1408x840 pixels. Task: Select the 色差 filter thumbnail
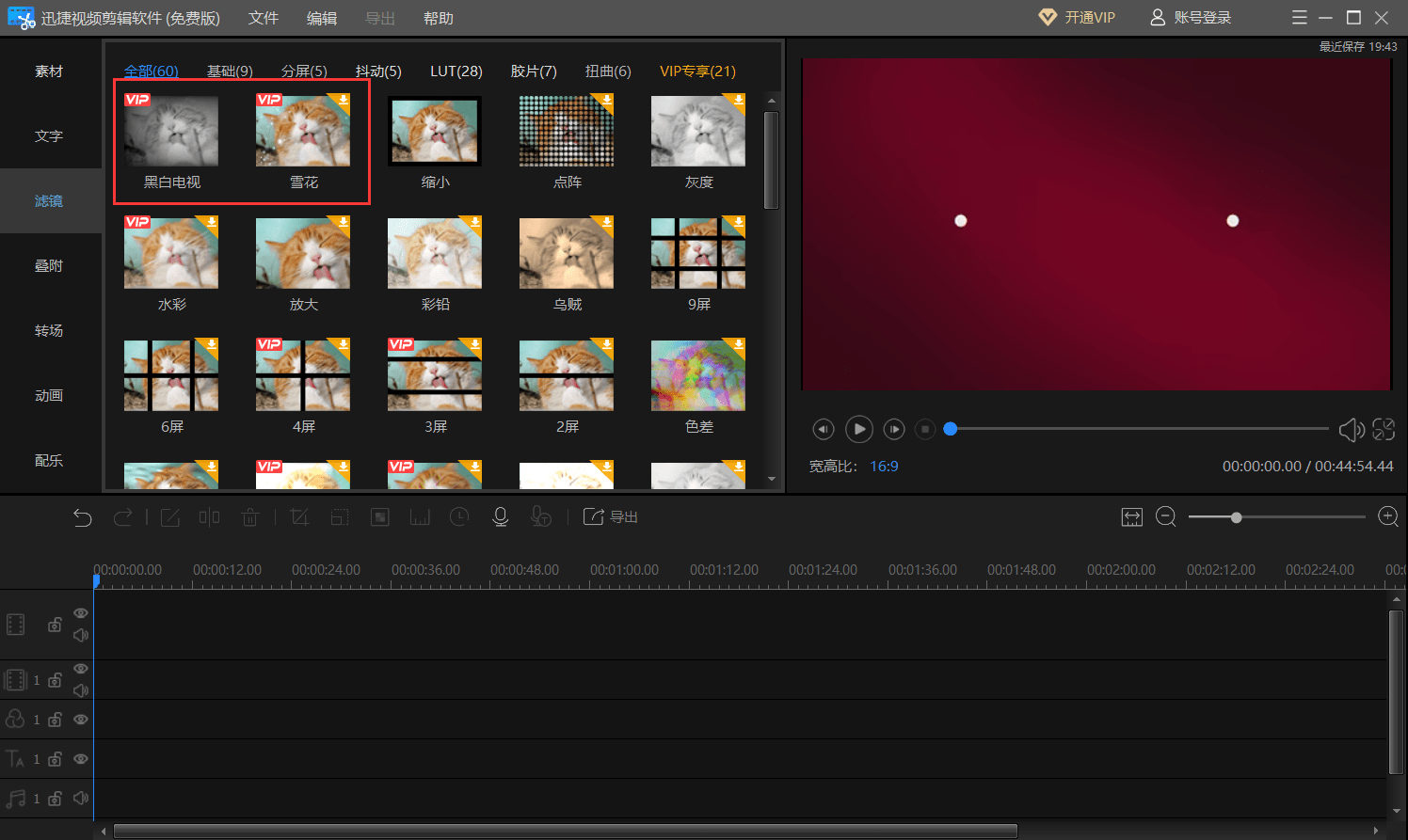[698, 375]
